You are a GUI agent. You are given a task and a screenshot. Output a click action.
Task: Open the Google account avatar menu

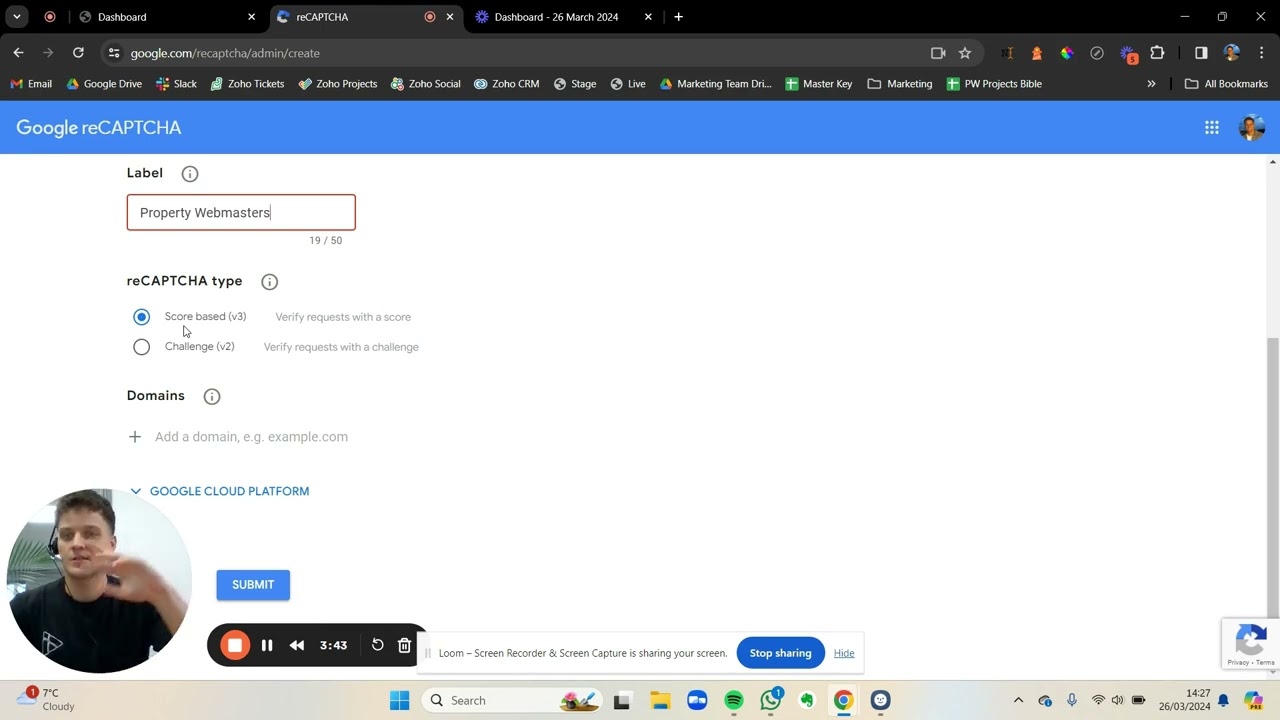[x=1251, y=128]
